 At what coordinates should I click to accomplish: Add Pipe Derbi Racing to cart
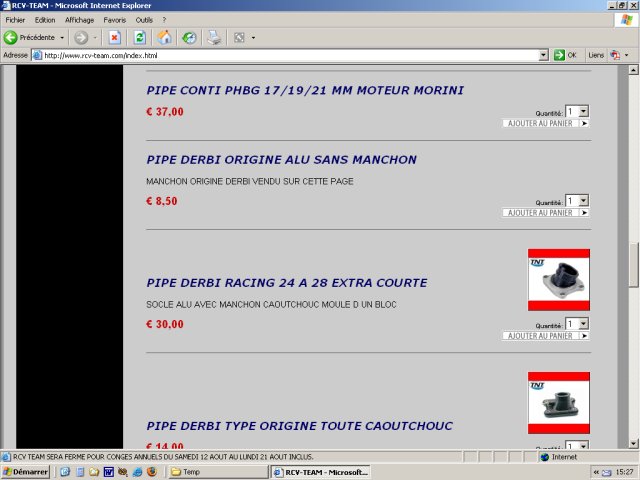tap(545, 336)
